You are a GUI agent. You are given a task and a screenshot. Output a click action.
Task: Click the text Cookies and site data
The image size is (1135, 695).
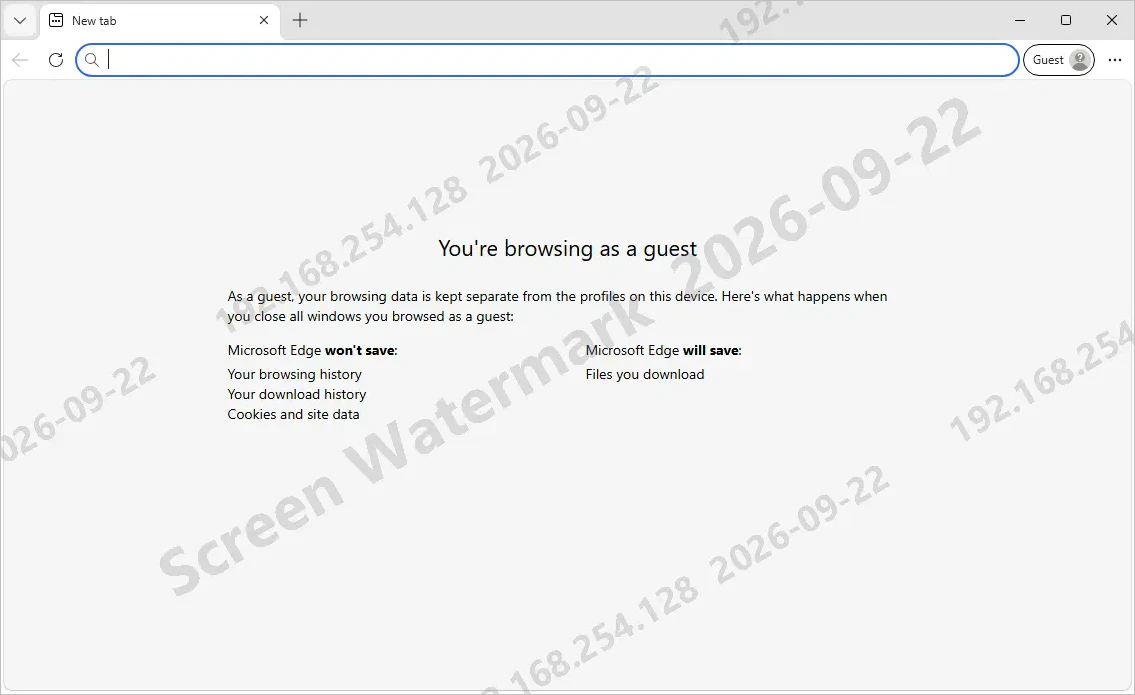pos(293,415)
